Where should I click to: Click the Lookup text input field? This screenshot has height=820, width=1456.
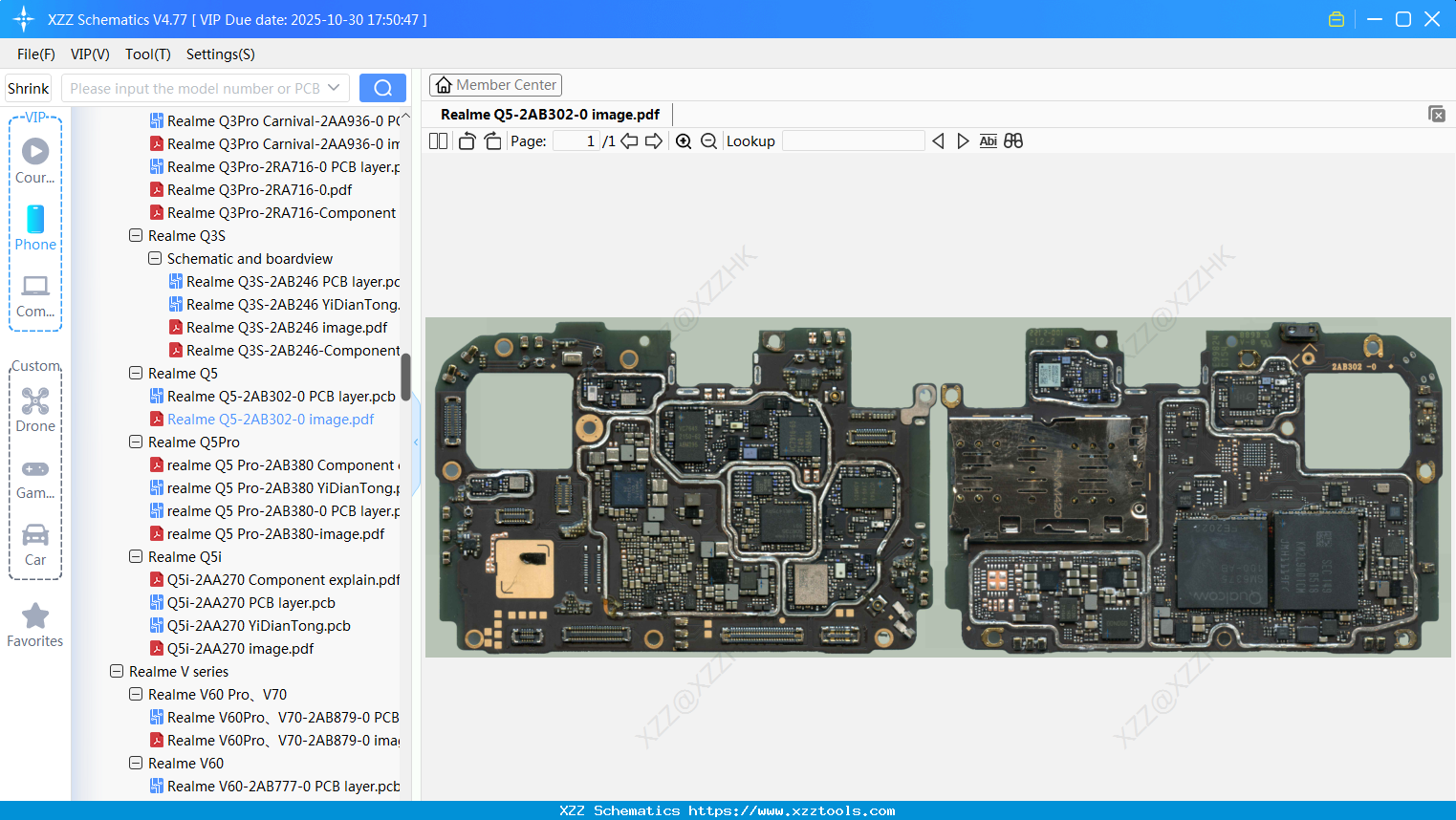[x=853, y=141]
